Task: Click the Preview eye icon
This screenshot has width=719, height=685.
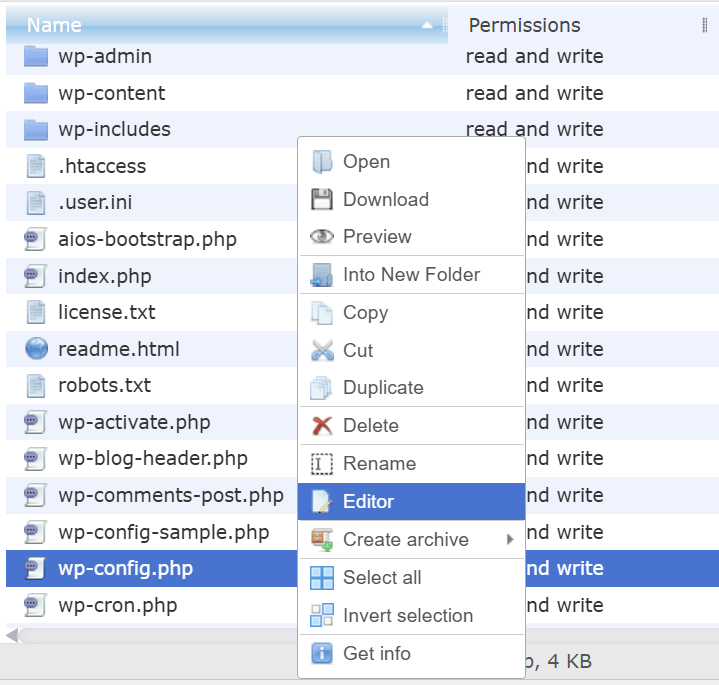Action: pyautogui.click(x=322, y=237)
